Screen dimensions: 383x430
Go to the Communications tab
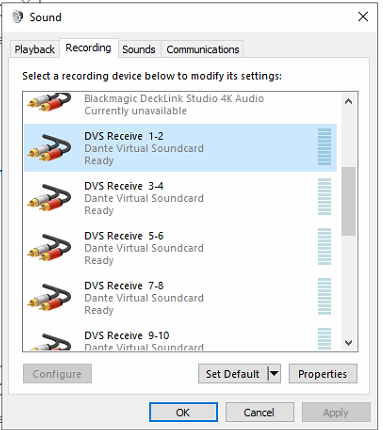(203, 49)
